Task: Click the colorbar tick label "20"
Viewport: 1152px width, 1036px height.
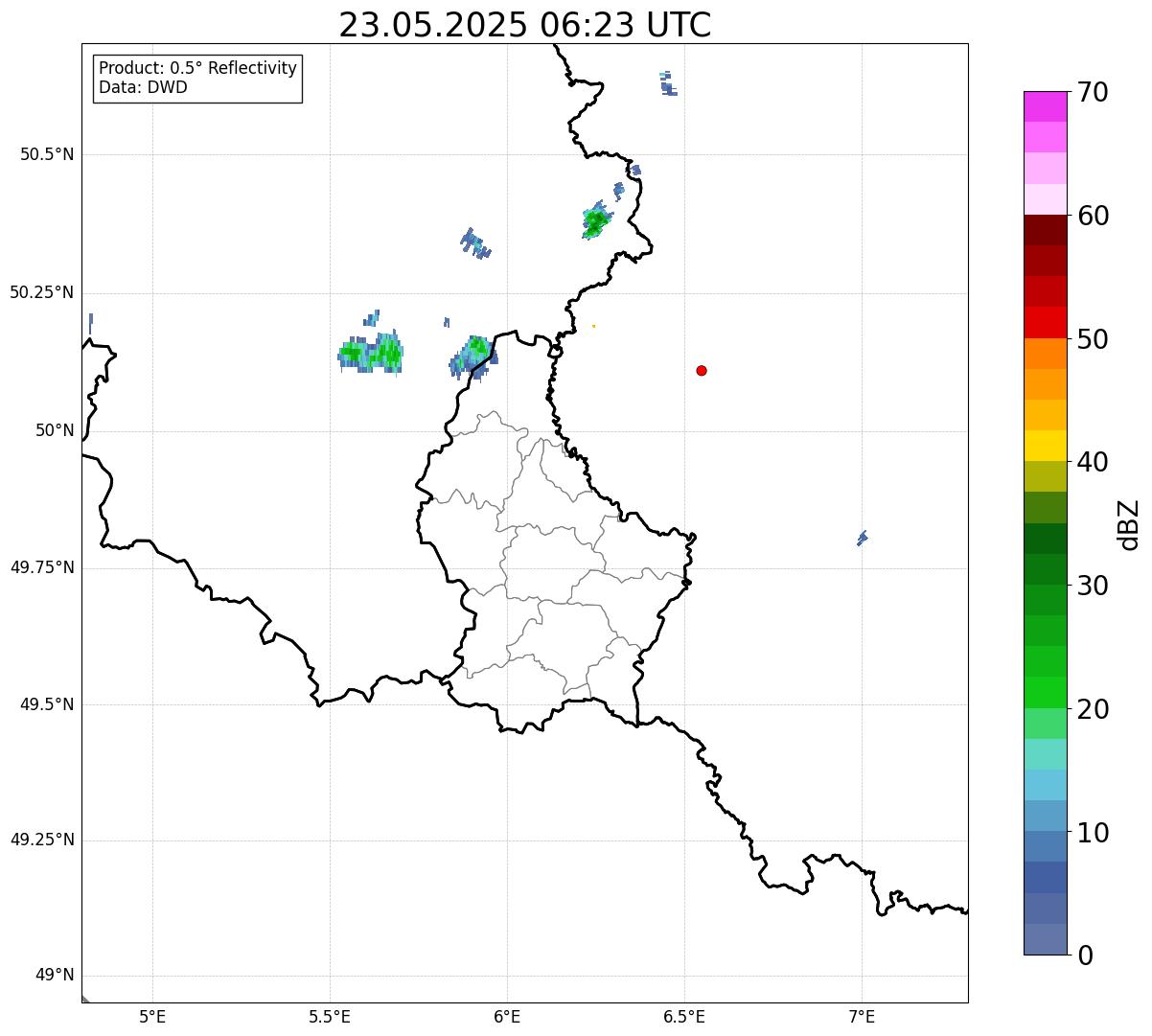Action: tap(1093, 709)
